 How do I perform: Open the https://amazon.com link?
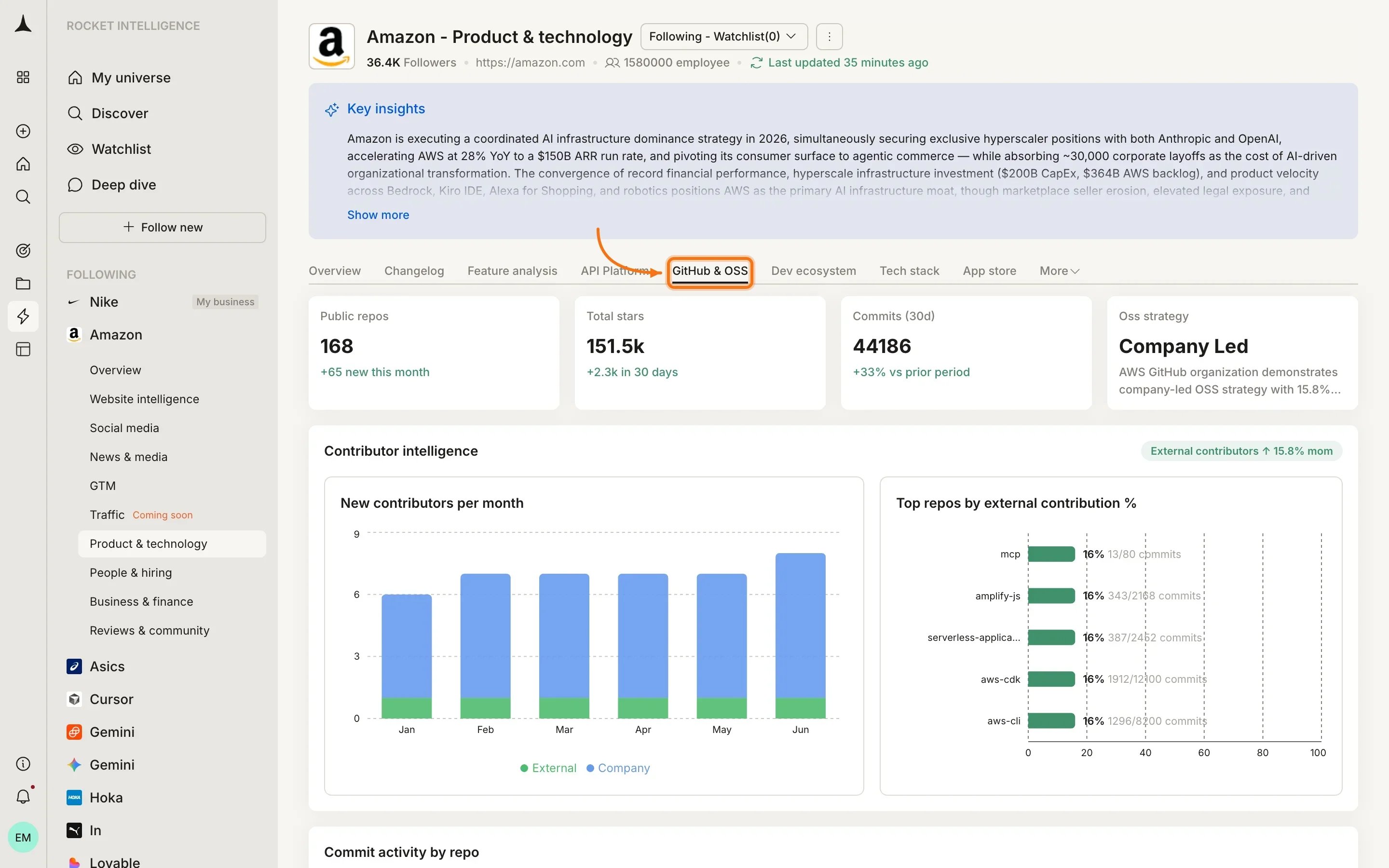(x=530, y=63)
